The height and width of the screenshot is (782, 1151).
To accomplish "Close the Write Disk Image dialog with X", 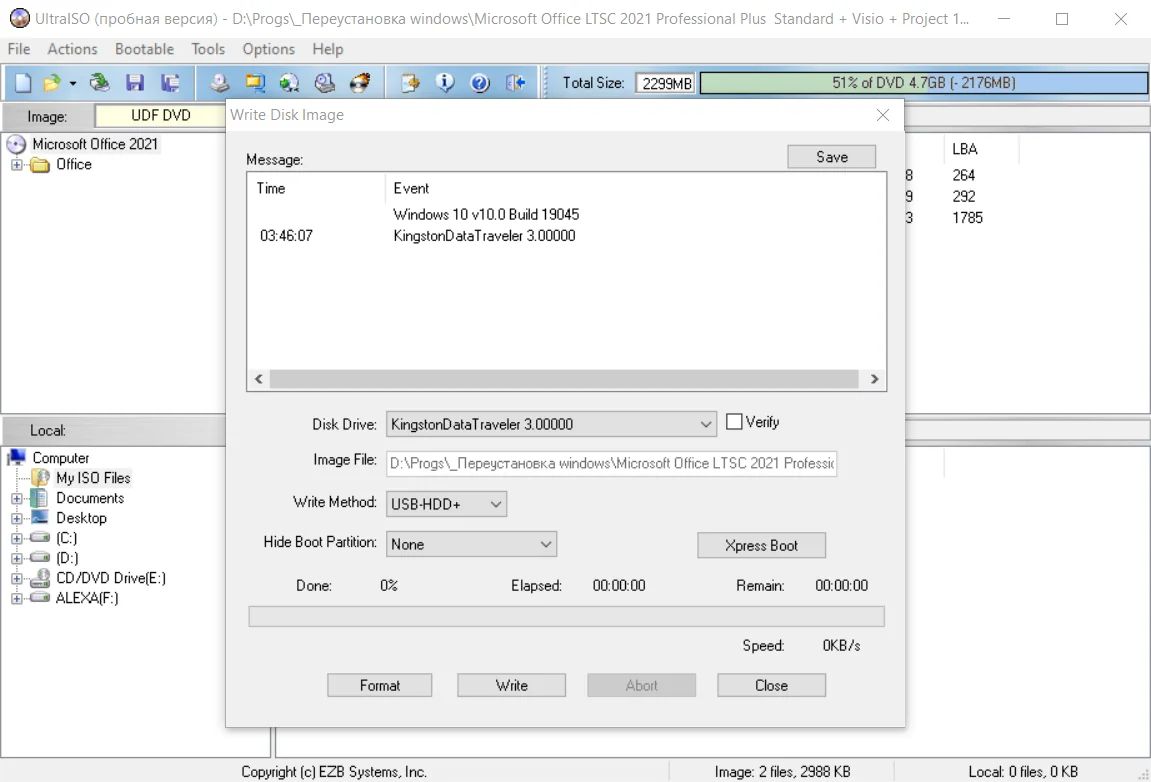I will pyautogui.click(x=882, y=115).
